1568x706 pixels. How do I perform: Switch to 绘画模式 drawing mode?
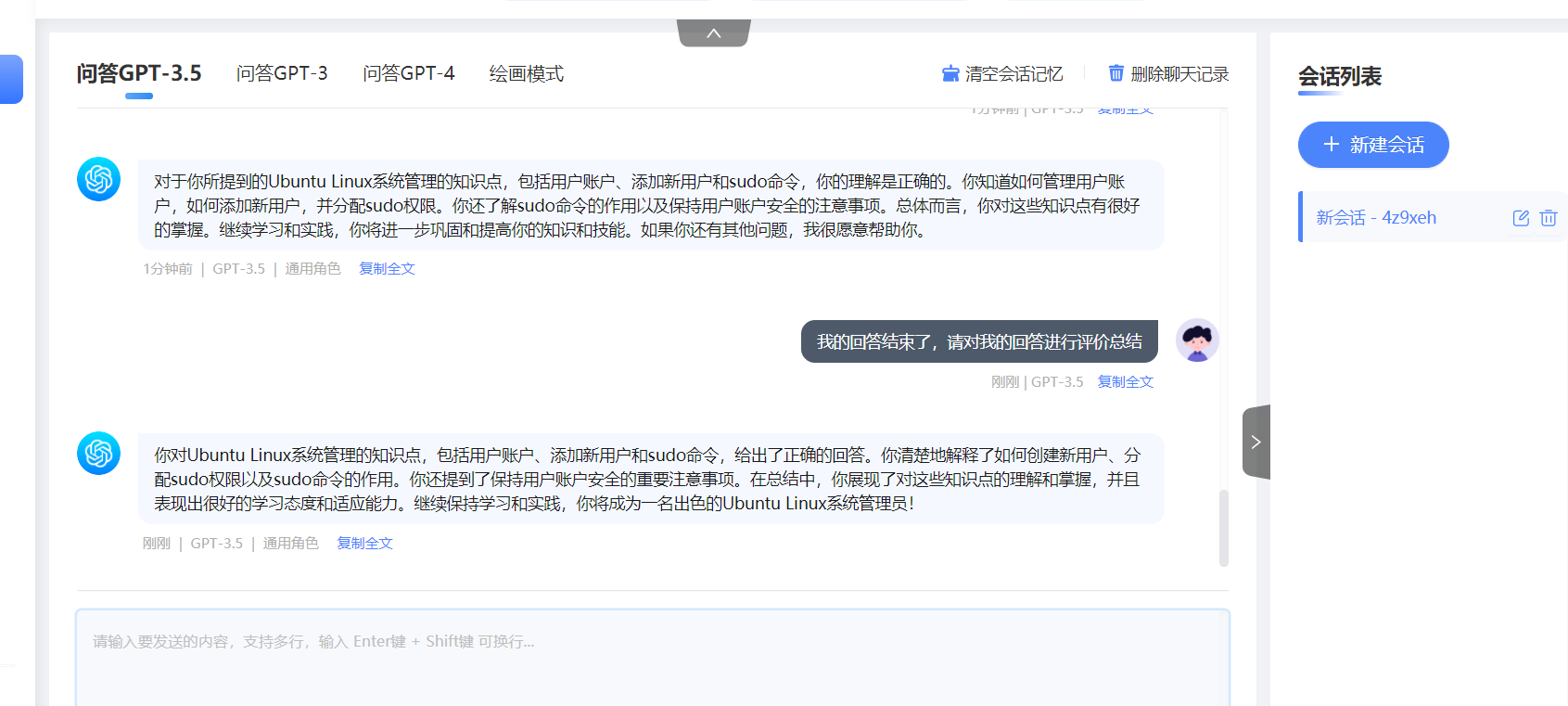[527, 73]
